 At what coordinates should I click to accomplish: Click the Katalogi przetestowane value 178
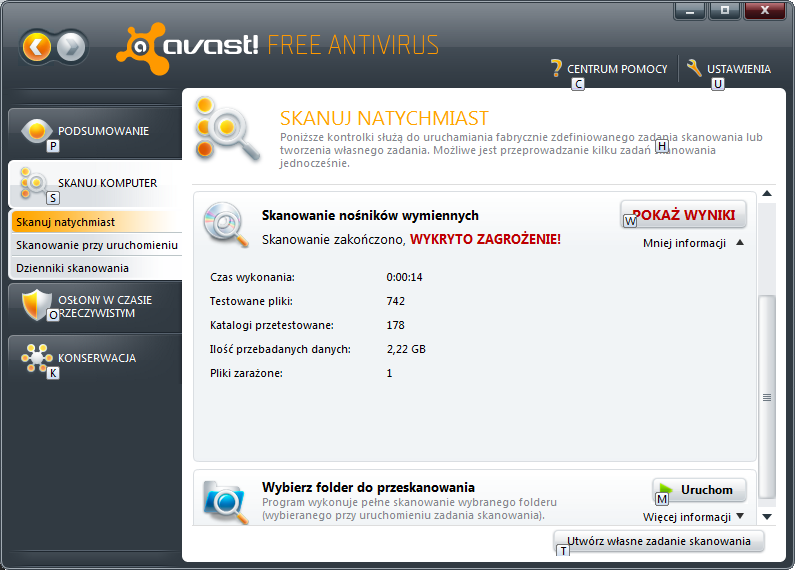pos(395,325)
